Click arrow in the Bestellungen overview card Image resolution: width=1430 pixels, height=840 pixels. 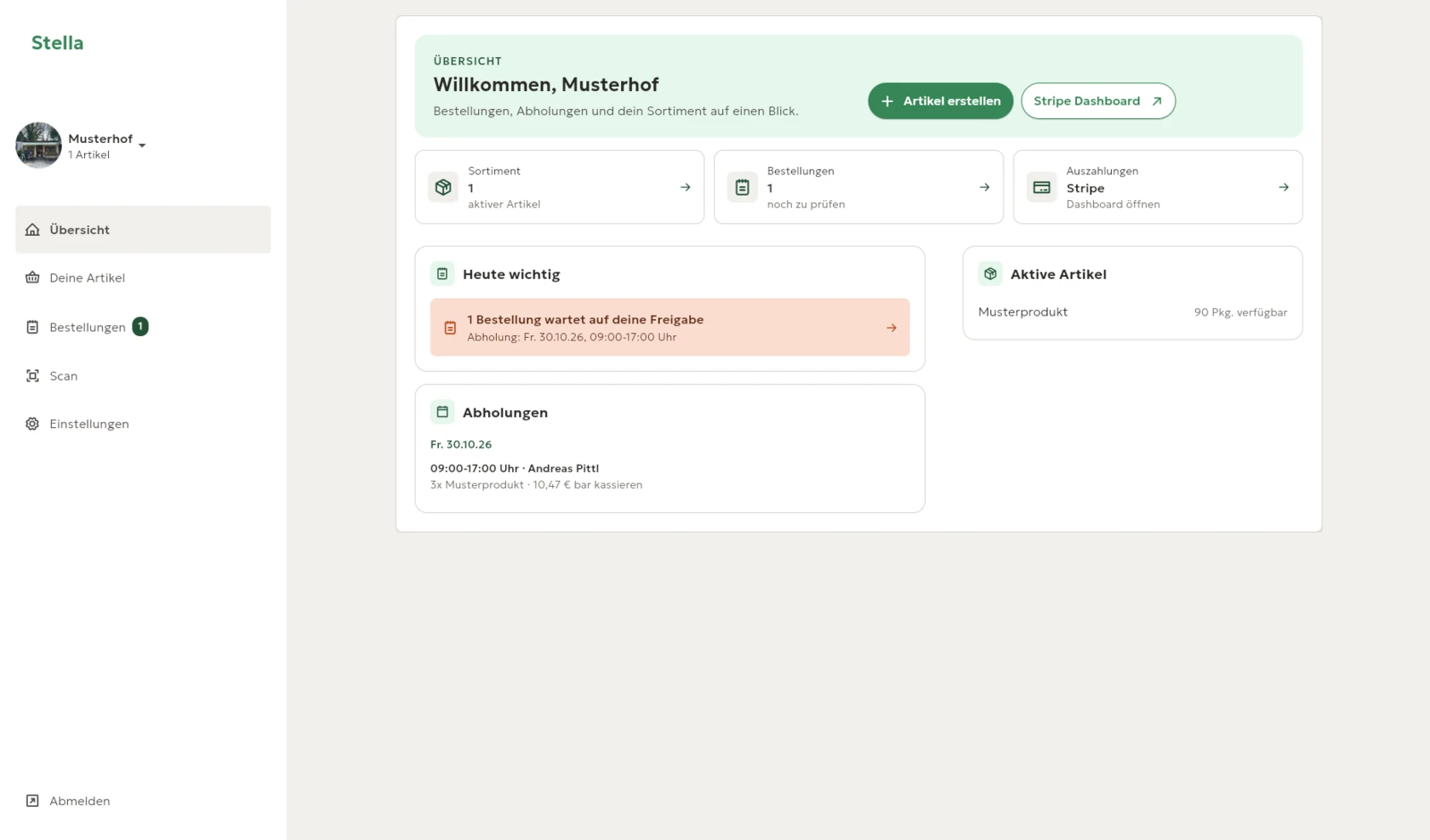[985, 188]
